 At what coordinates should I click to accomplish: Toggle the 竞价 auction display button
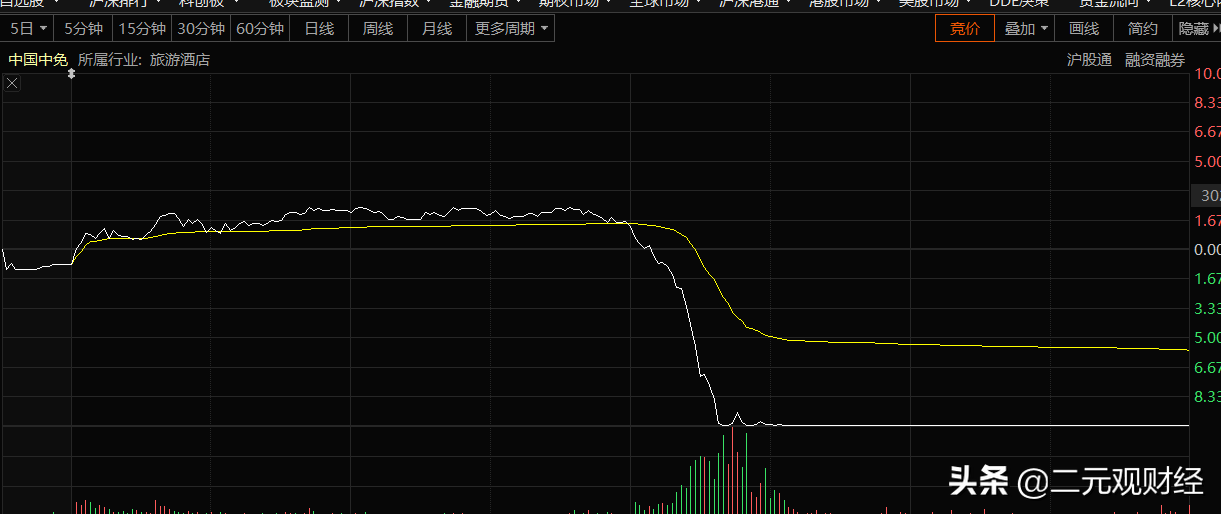coord(965,29)
